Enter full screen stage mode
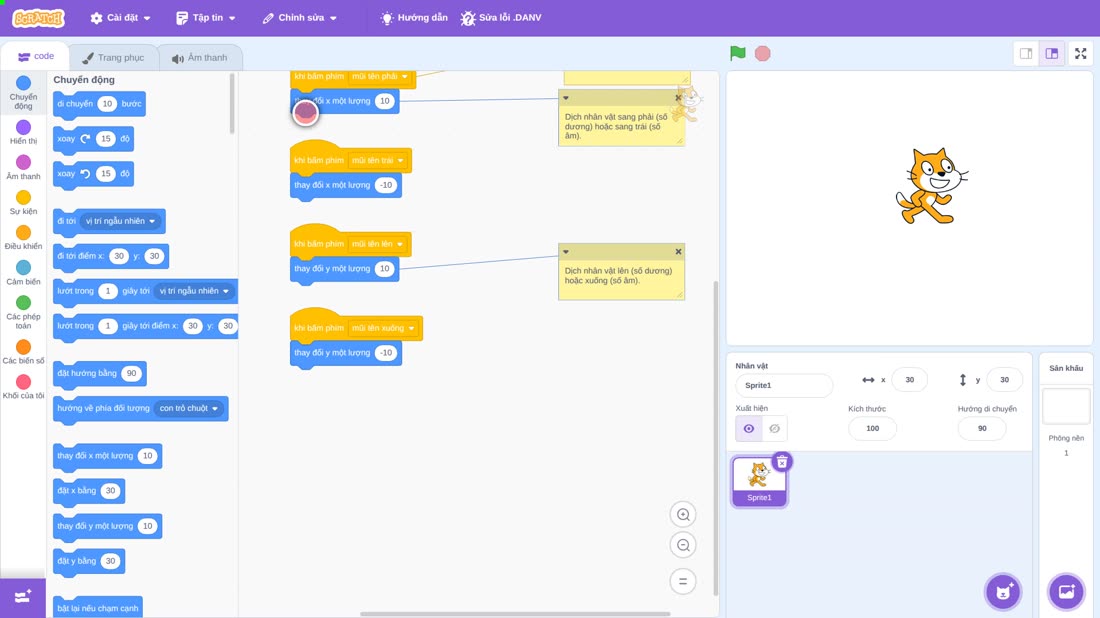The width and height of the screenshot is (1100, 618). [1080, 53]
